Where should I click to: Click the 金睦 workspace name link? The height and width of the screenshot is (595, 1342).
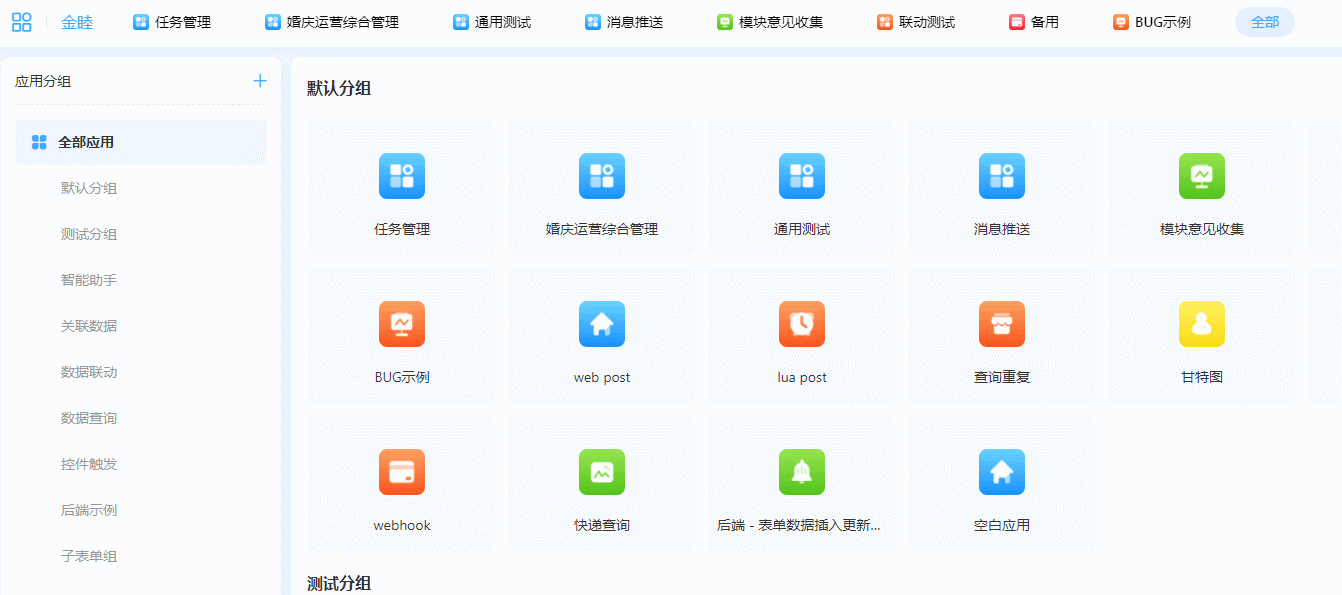point(77,22)
